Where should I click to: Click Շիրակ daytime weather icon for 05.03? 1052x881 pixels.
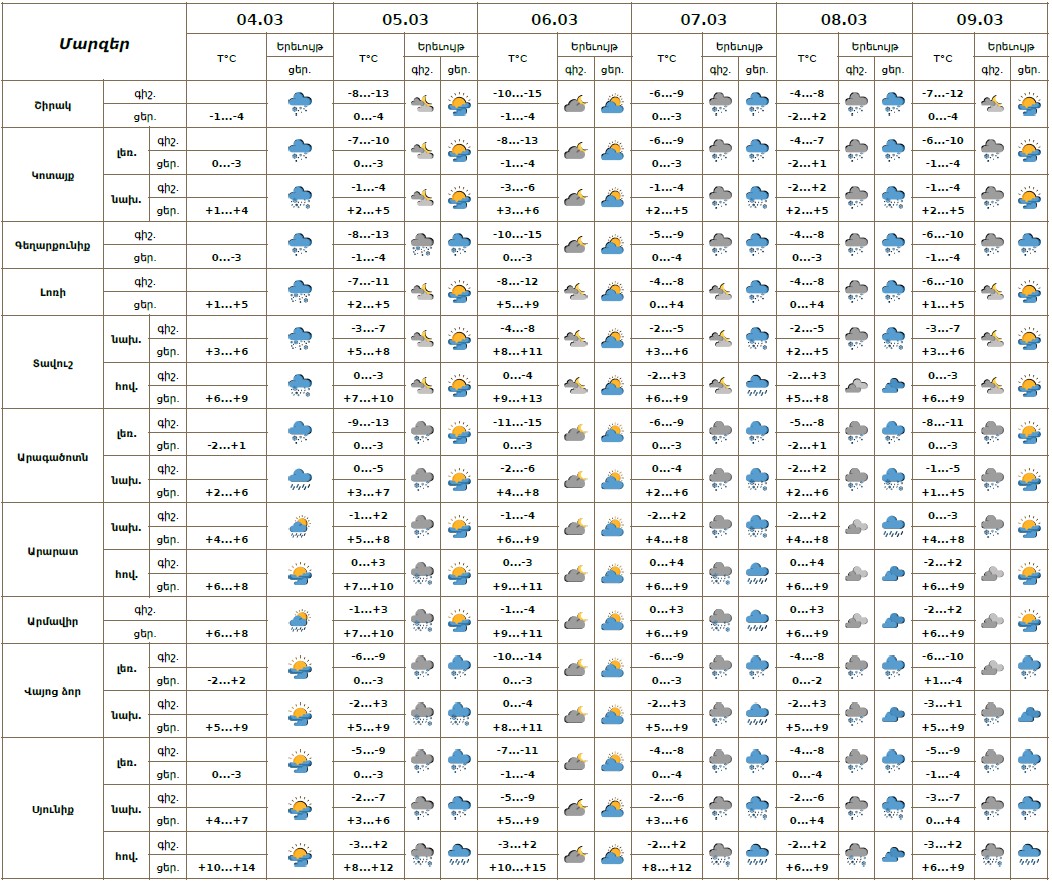tap(459, 104)
